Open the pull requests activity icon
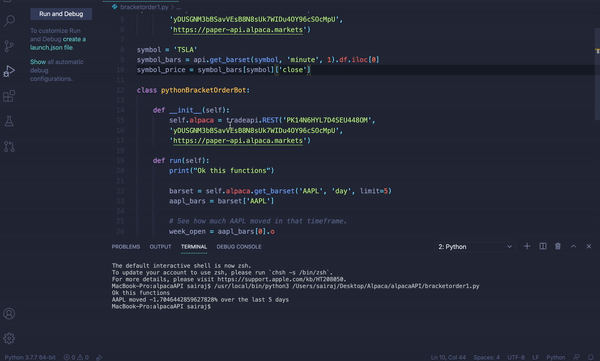Image resolution: width=600 pixels, height=361 pixels. tap(9, 147)
